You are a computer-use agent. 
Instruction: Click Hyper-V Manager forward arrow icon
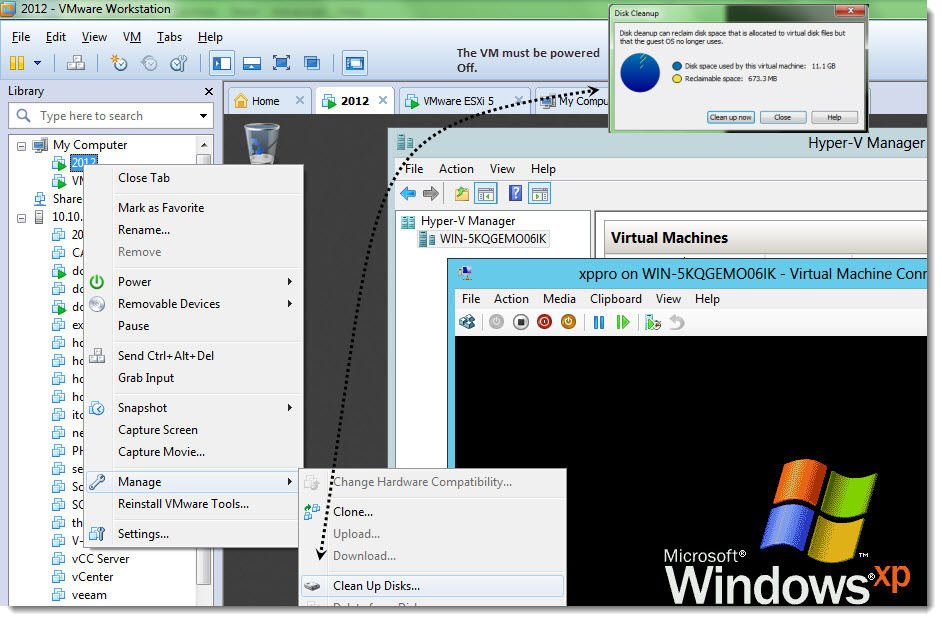tap(431, 193)
